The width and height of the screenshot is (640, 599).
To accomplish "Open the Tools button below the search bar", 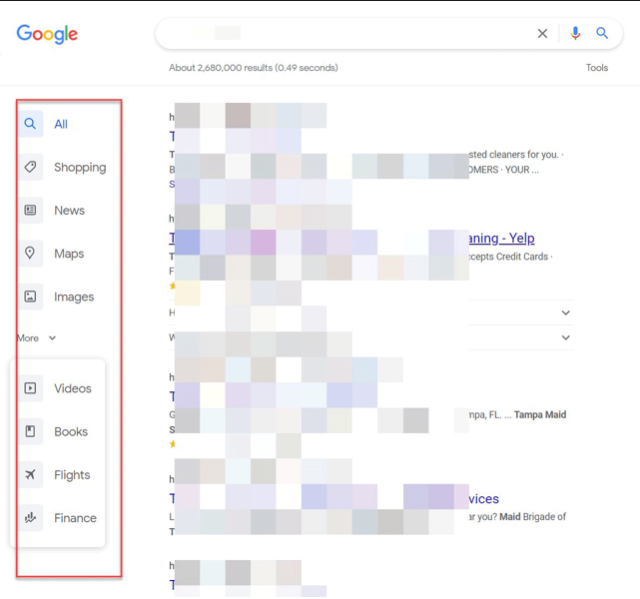I will (596, 68).
